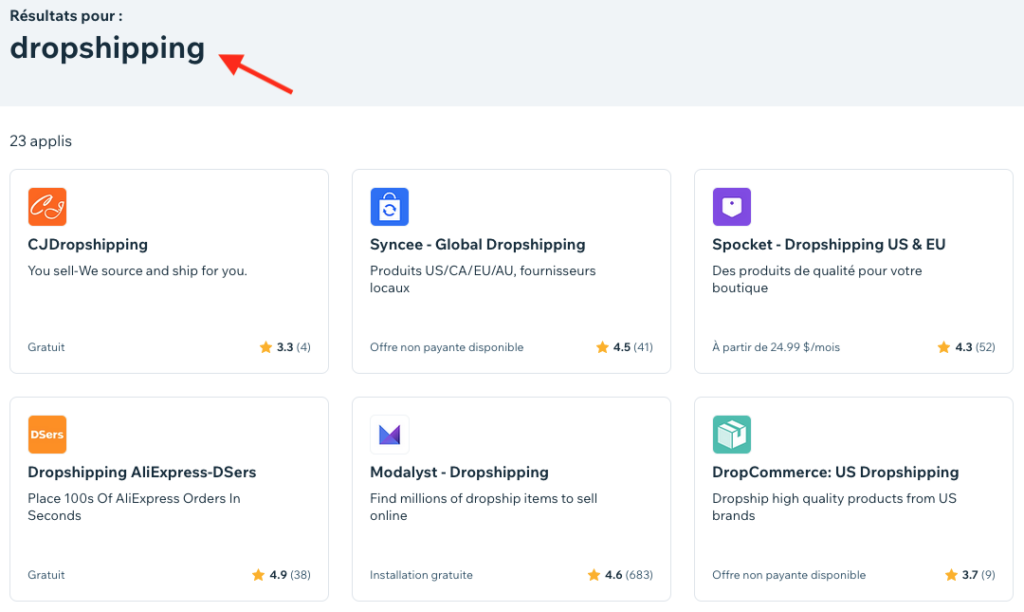
Task: Click the 3.3 (4) rating text
Action: [293, 347]
